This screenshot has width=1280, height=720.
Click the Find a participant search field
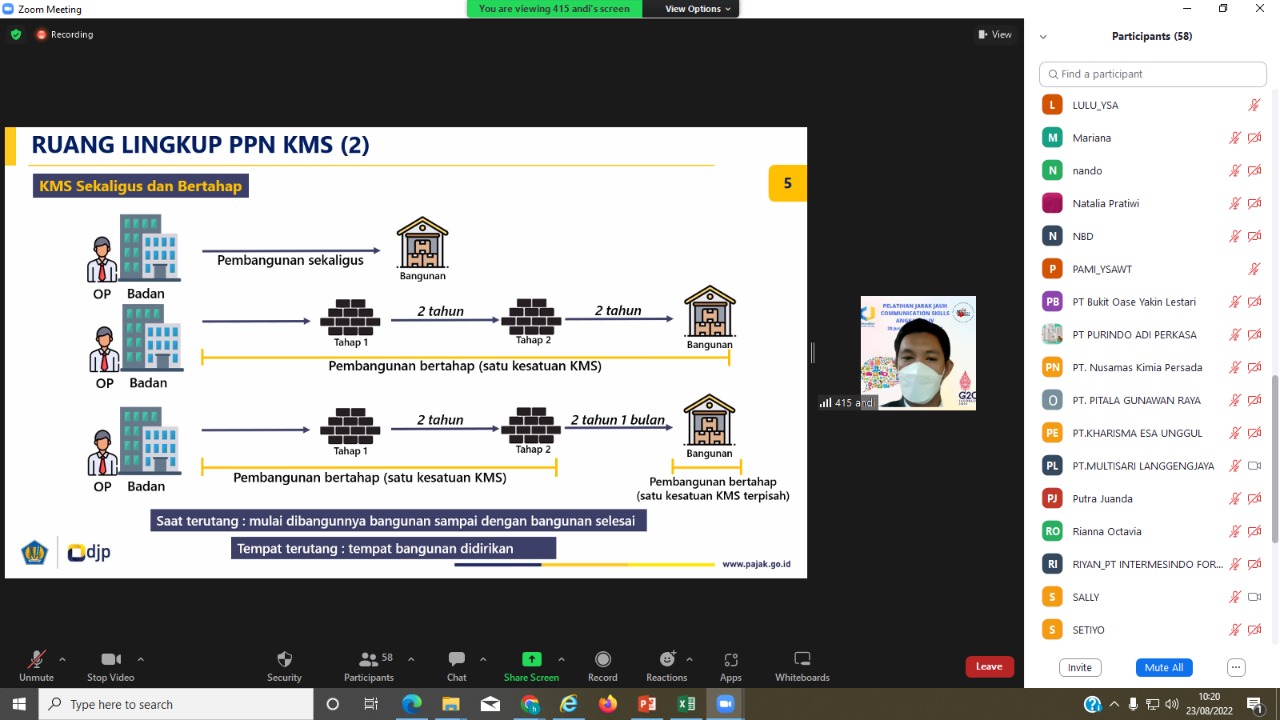[x=1153, y=74]
